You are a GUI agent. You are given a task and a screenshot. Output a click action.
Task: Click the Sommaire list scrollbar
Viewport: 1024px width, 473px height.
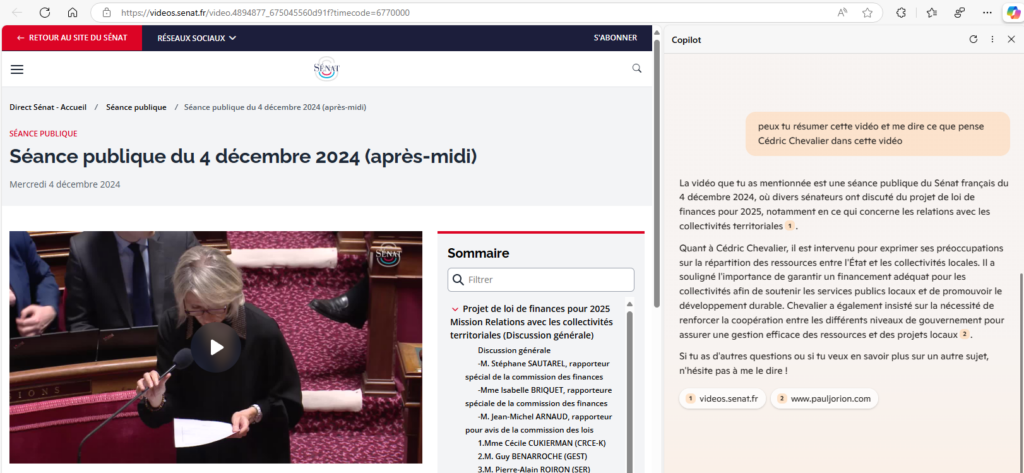[630, 392]
